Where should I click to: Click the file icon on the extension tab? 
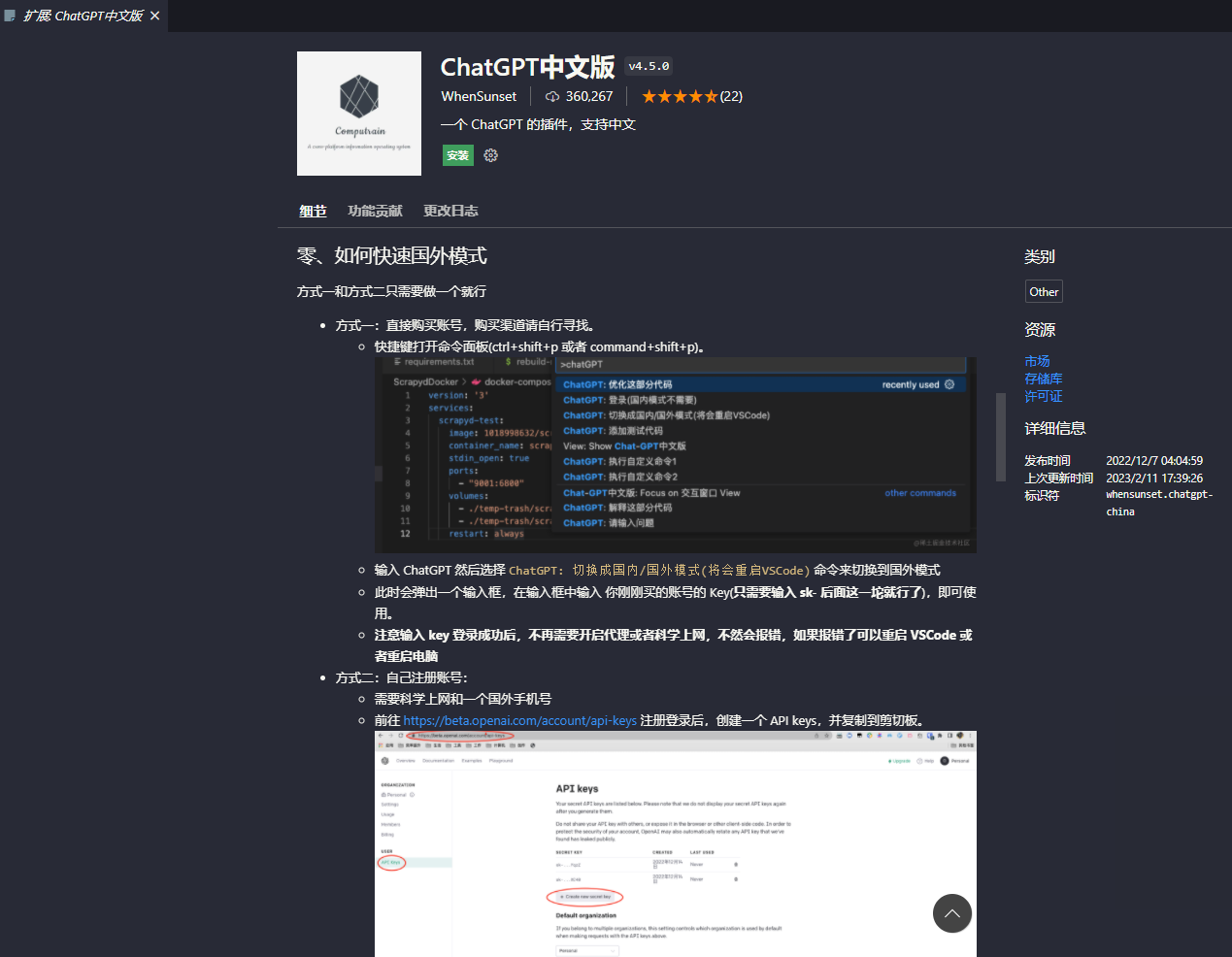(x=11, y=16)
